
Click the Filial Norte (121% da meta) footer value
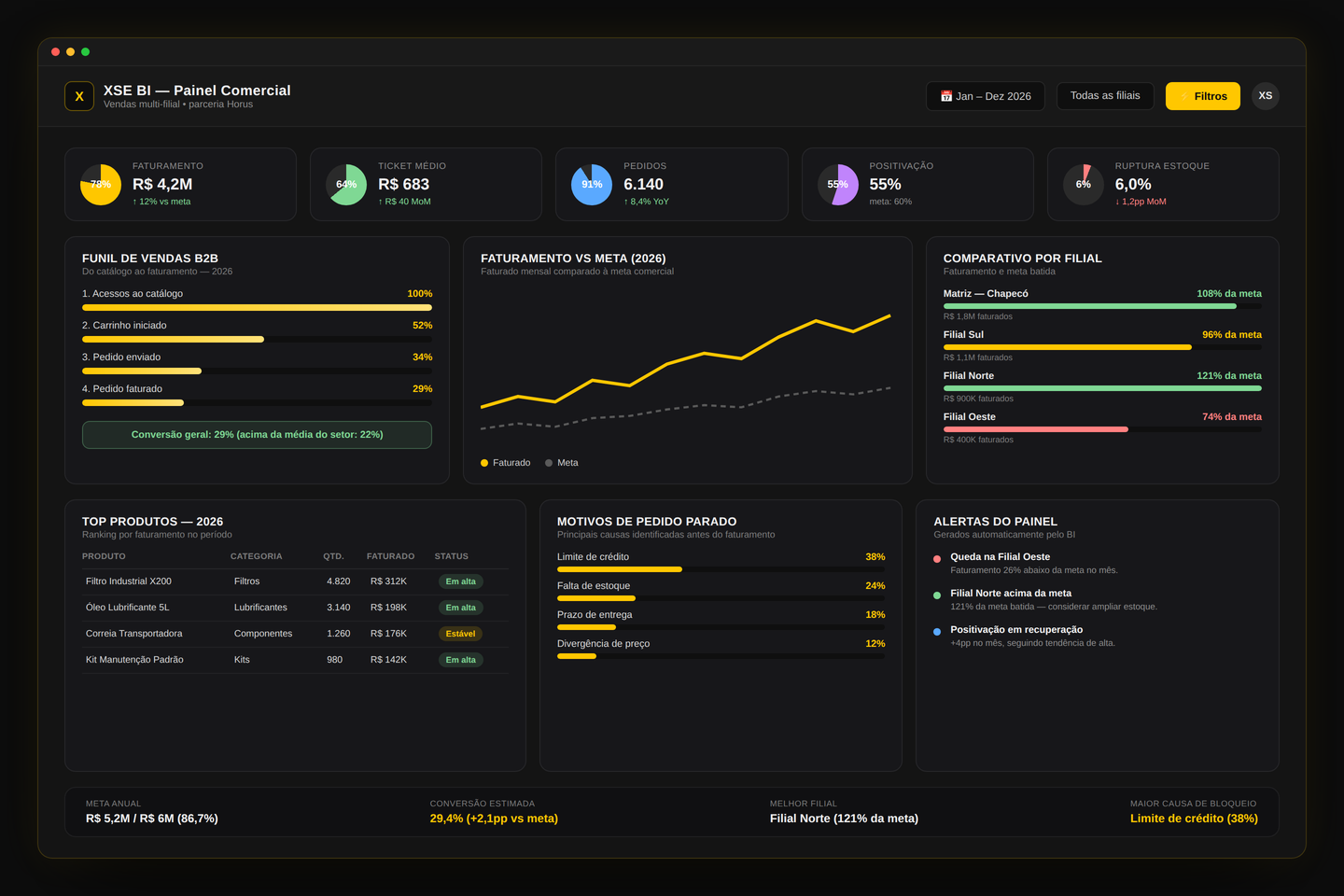(844, 819)
